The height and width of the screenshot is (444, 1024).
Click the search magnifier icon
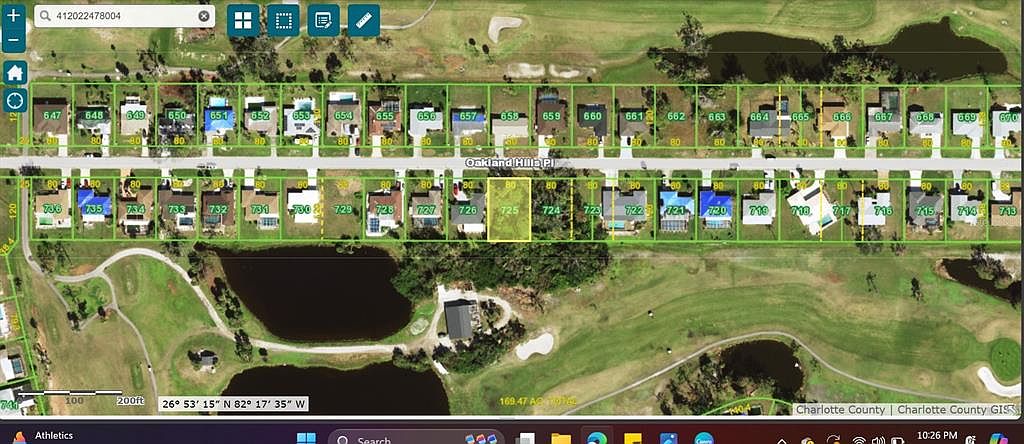tap(45, 16)
